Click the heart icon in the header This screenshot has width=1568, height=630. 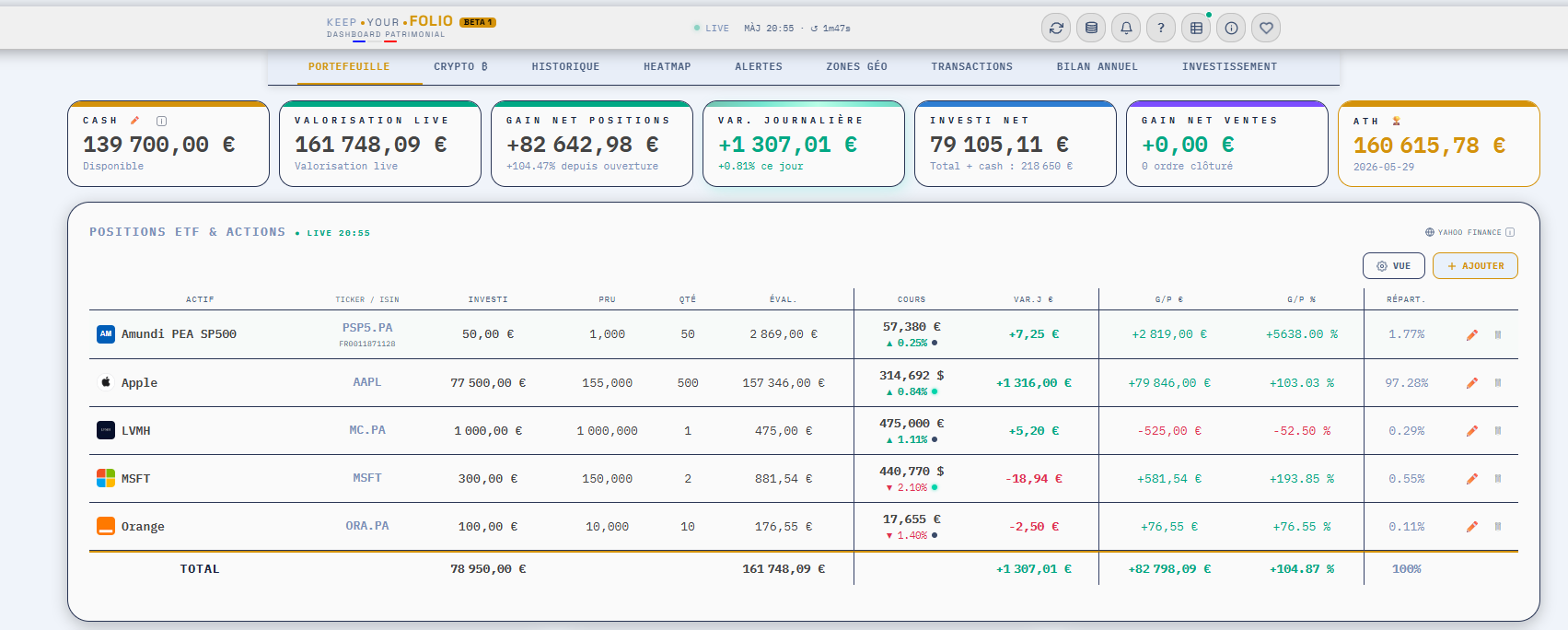pyautogui.click(x=1266, y=28)
